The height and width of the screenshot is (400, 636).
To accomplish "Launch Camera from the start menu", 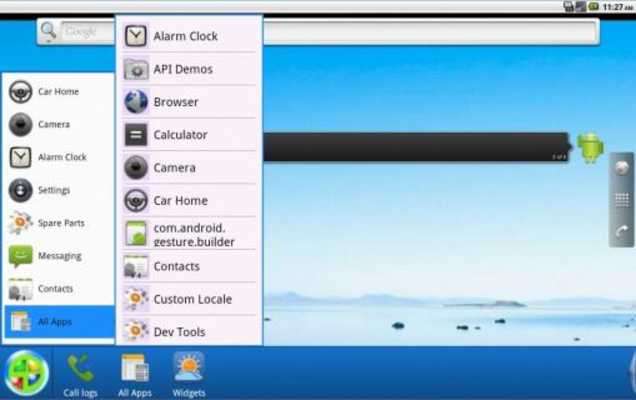I will [59, 124].
